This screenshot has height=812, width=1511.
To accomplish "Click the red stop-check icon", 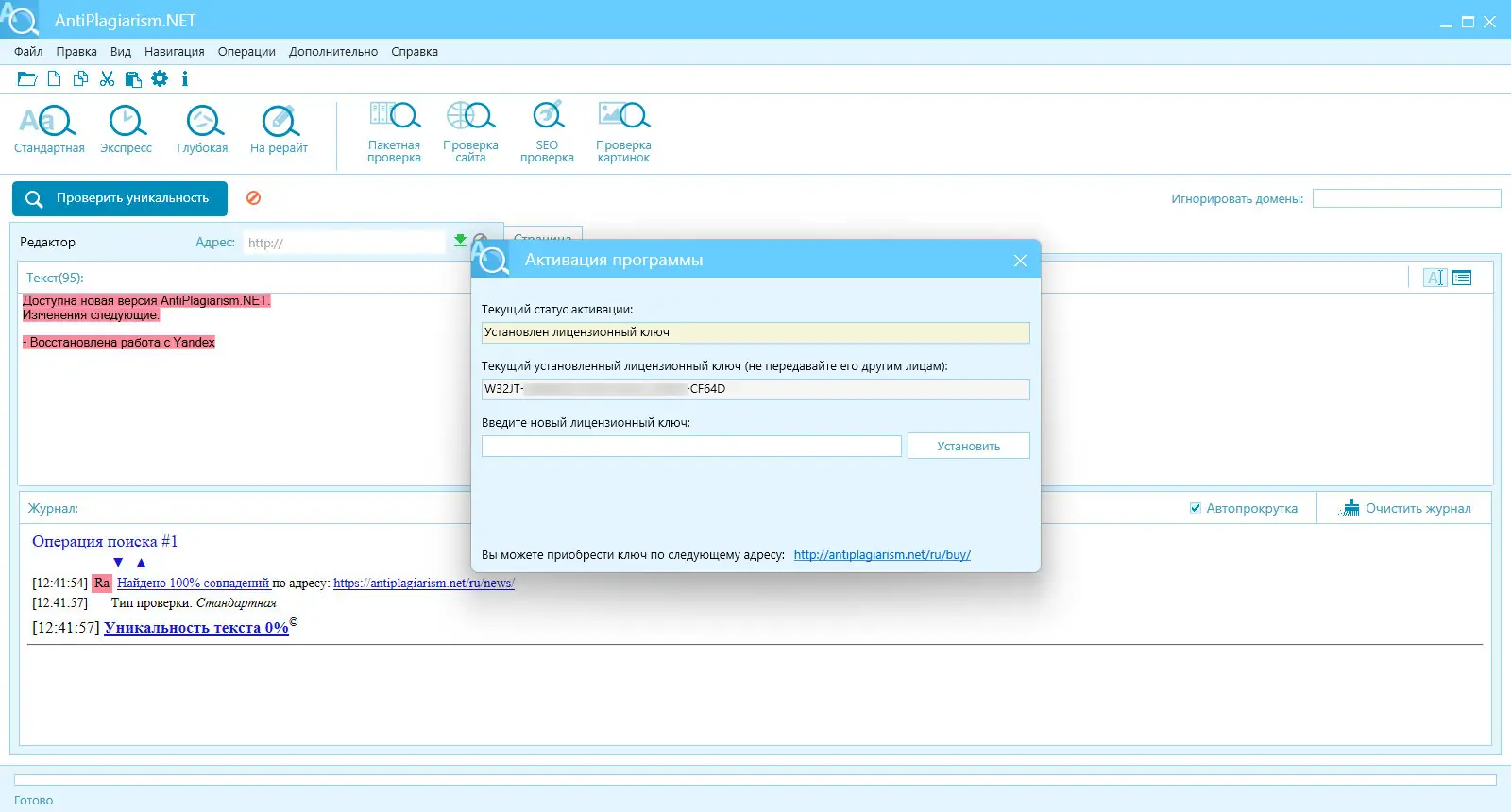I will click(x=253, y=198).
